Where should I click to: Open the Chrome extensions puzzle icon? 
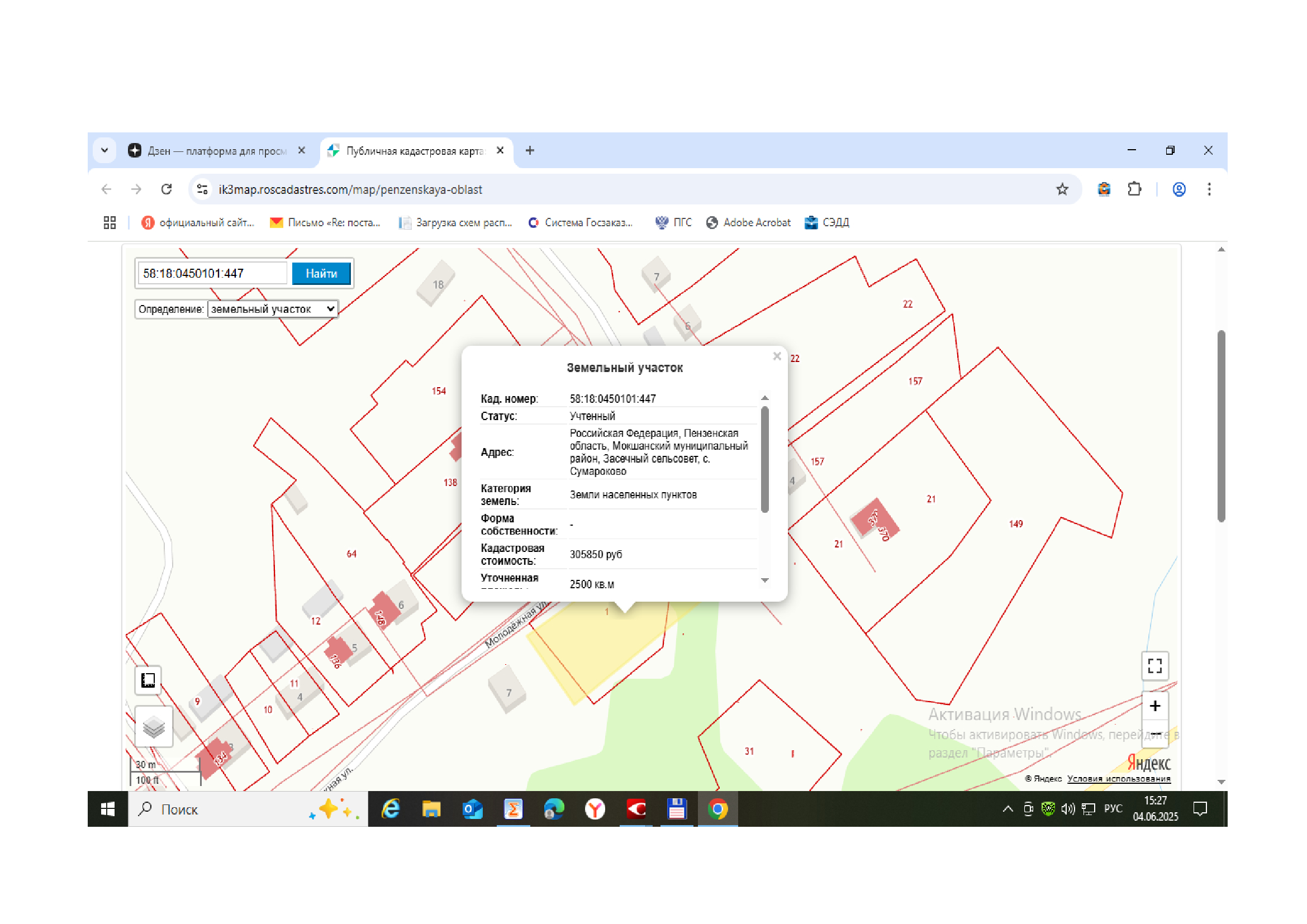coord(1134,189)
